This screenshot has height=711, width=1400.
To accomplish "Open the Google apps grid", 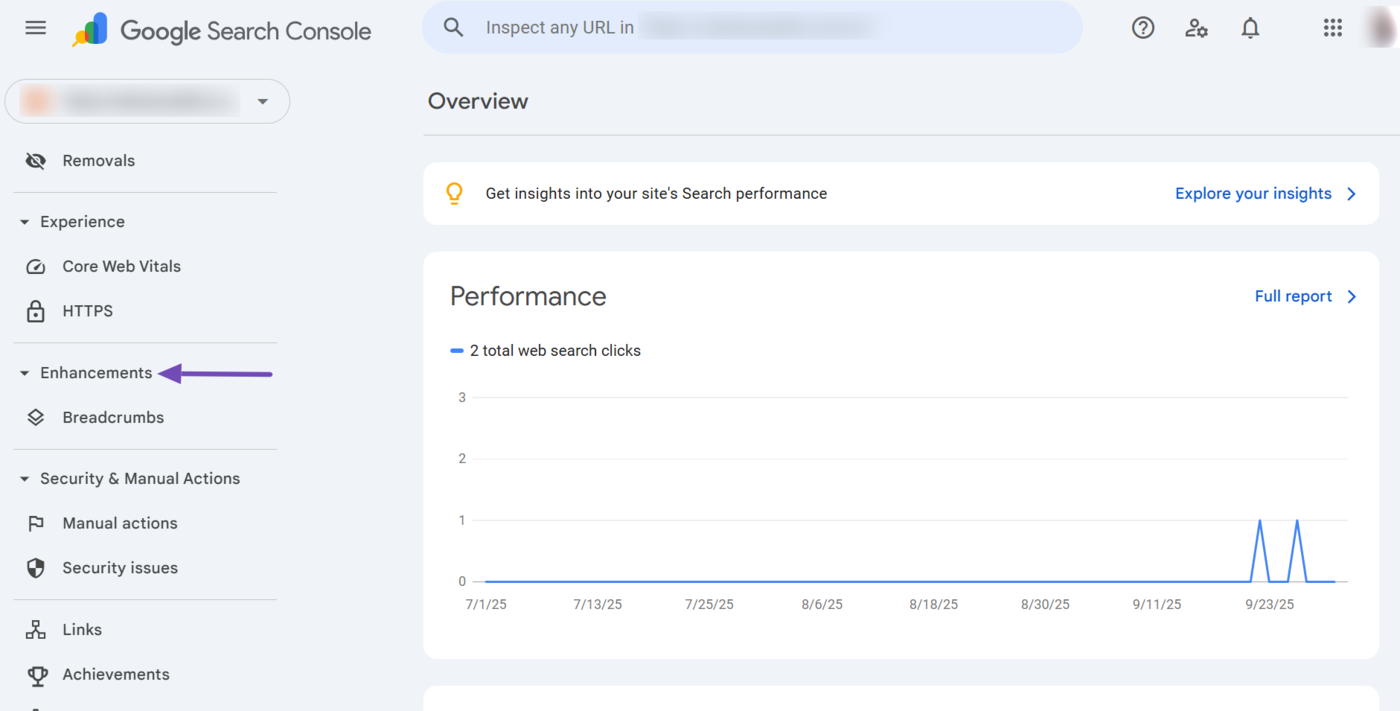I will [x=1332, y=28].
